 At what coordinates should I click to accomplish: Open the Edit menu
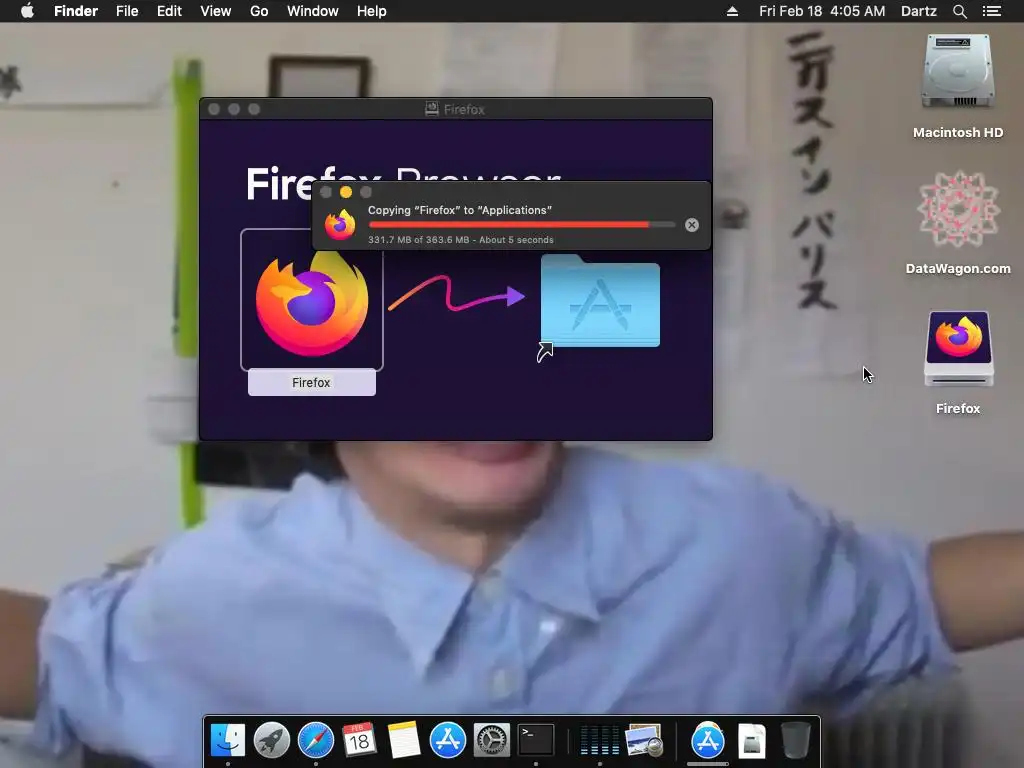point(169,11)
